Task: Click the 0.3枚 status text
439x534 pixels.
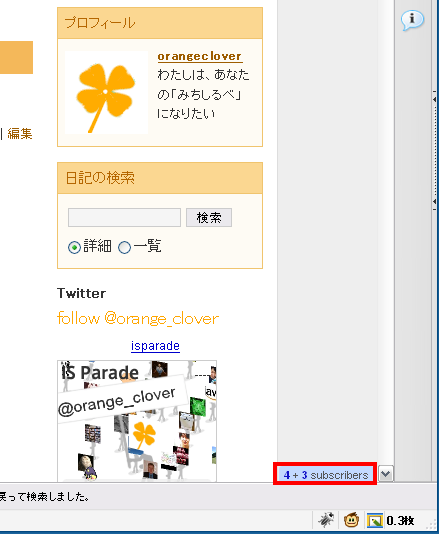Action: coord(401,520)
